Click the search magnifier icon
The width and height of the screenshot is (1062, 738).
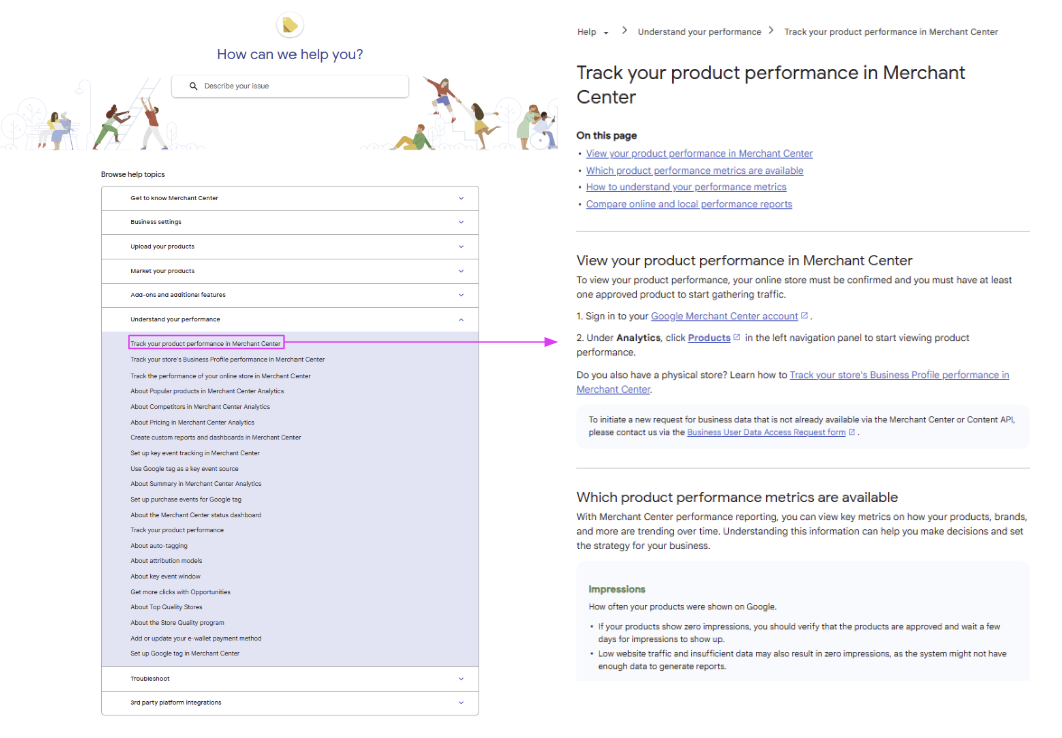pyautogui.click(x=194, y=86)
